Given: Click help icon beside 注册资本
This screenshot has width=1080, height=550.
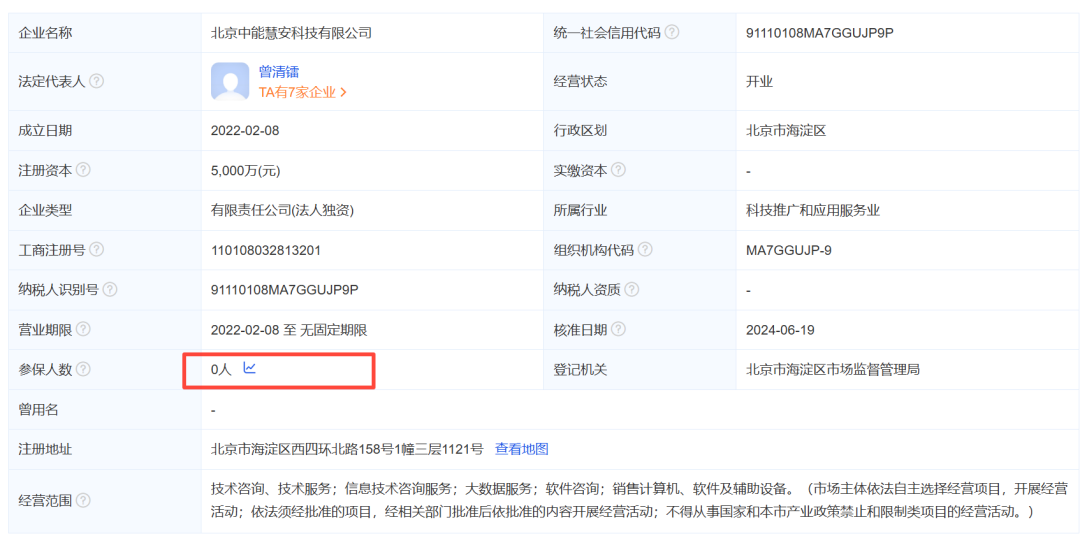Looking at the screenshot, I should click(x=83, y=170).
